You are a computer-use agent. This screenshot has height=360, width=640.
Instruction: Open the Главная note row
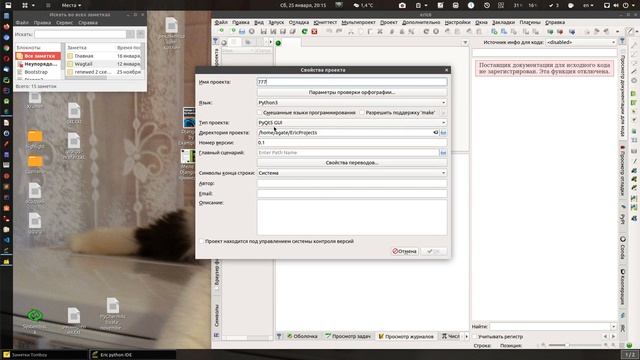pos(104,56)
